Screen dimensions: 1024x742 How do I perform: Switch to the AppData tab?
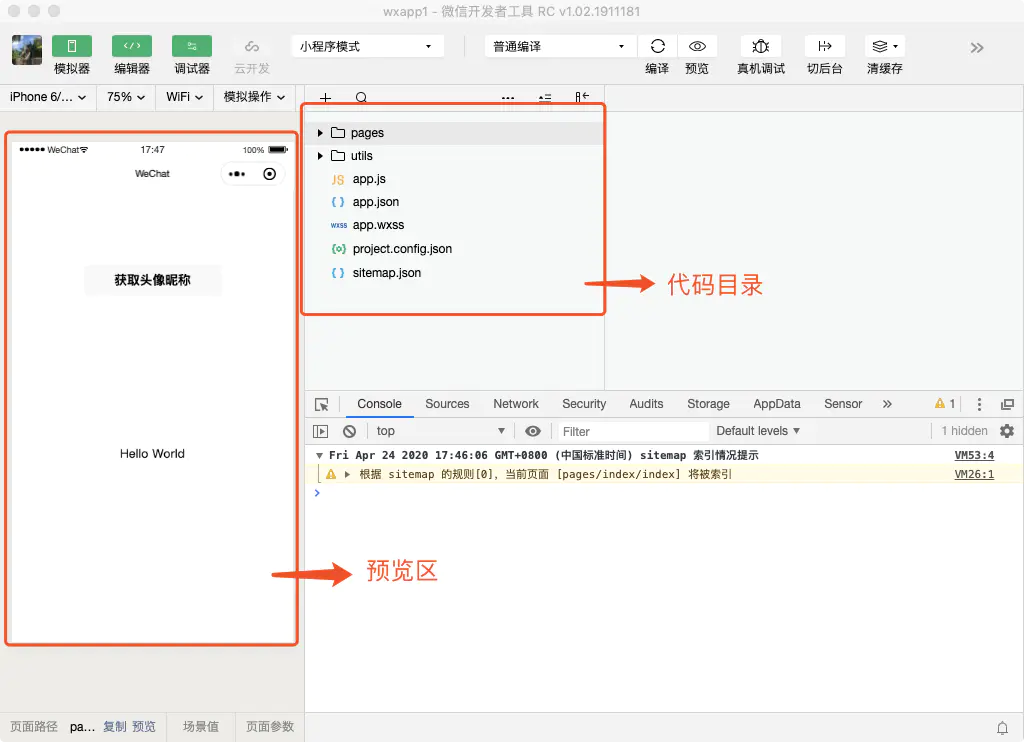(x=777, y=404)
